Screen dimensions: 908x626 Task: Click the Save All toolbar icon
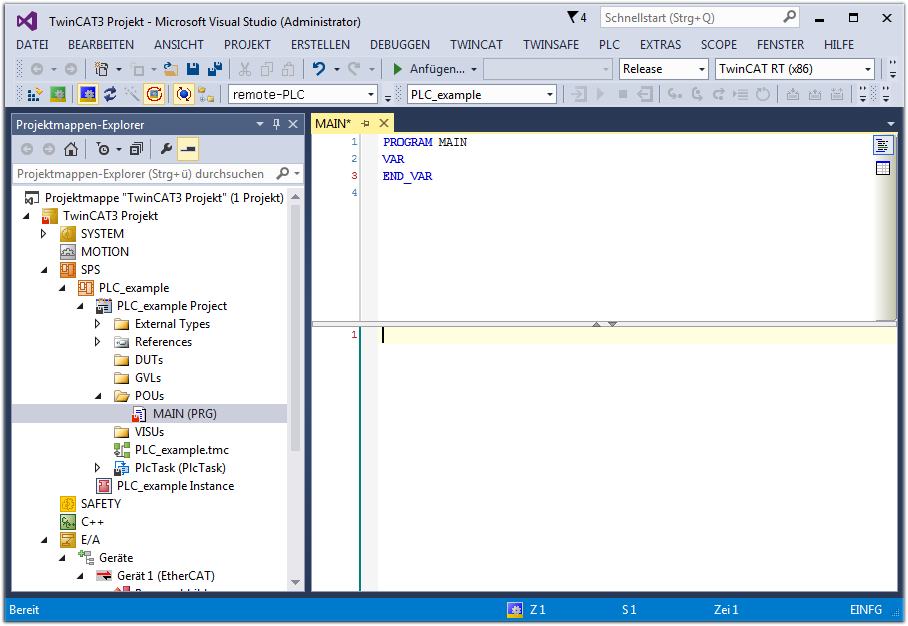tap(214, 69)
